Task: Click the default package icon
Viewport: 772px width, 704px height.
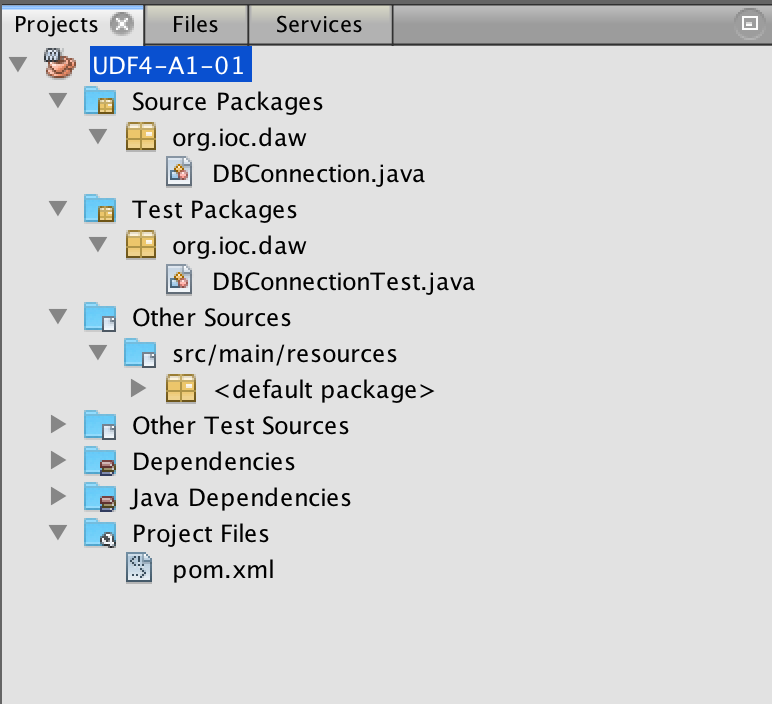Action: 181,389
